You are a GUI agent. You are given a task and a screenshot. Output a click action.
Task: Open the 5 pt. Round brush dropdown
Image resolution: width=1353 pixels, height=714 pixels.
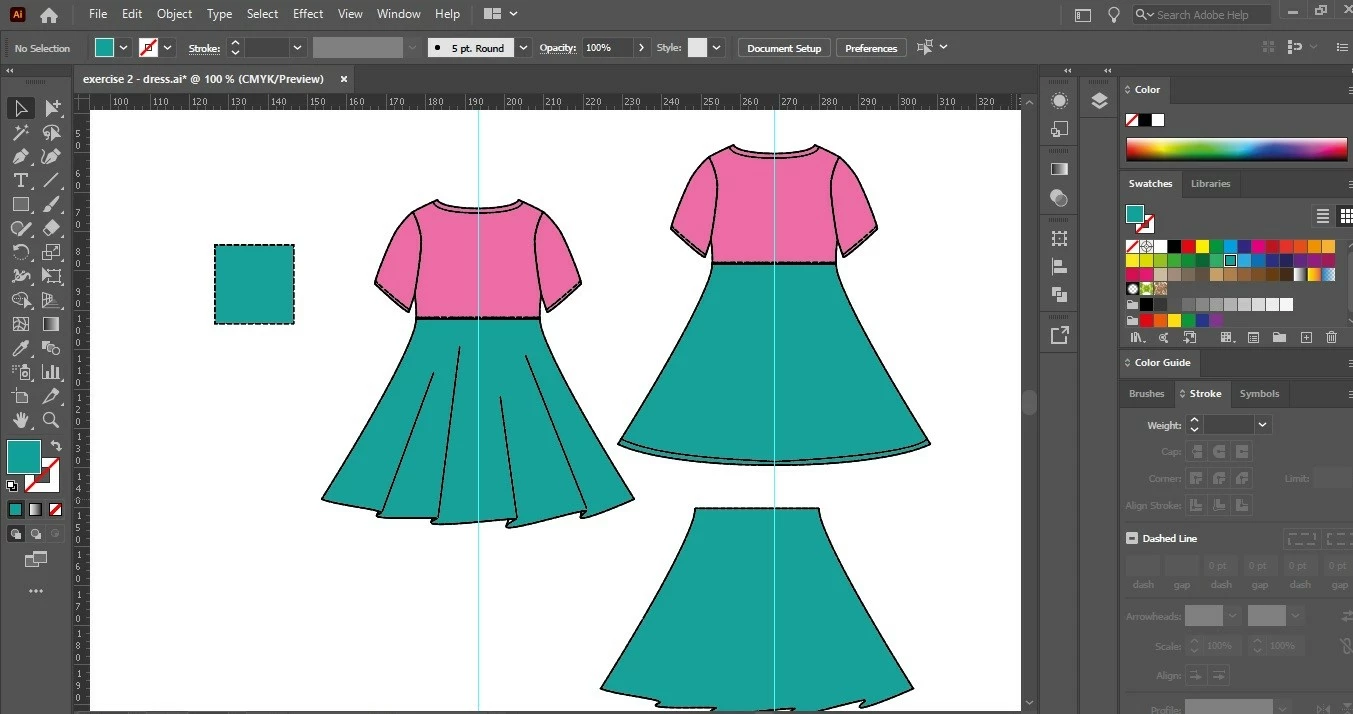tap(523, 48)
